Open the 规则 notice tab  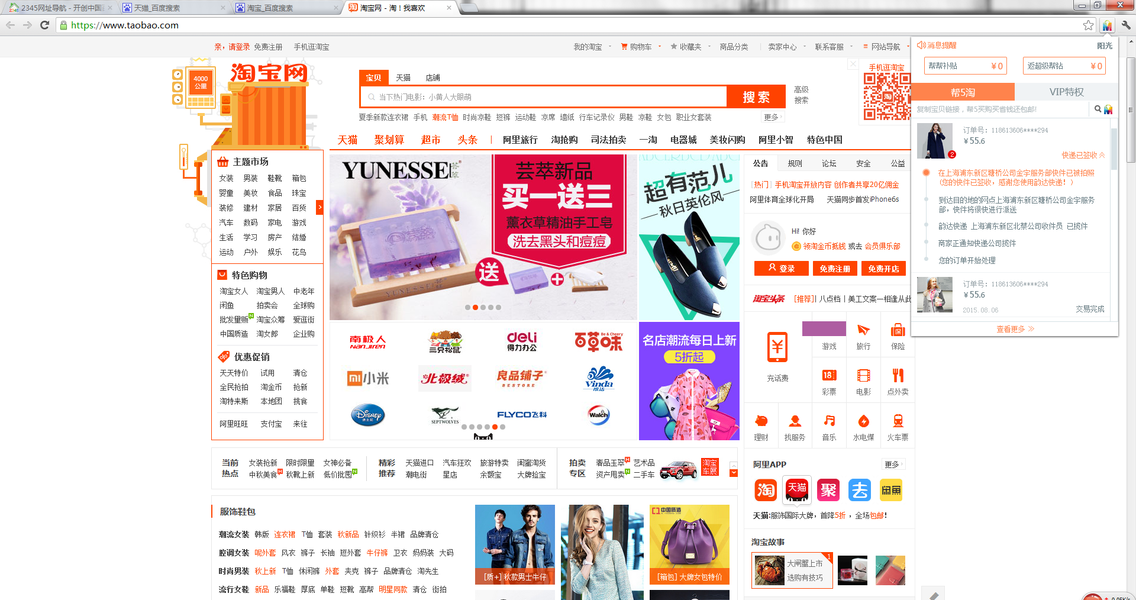795,163
